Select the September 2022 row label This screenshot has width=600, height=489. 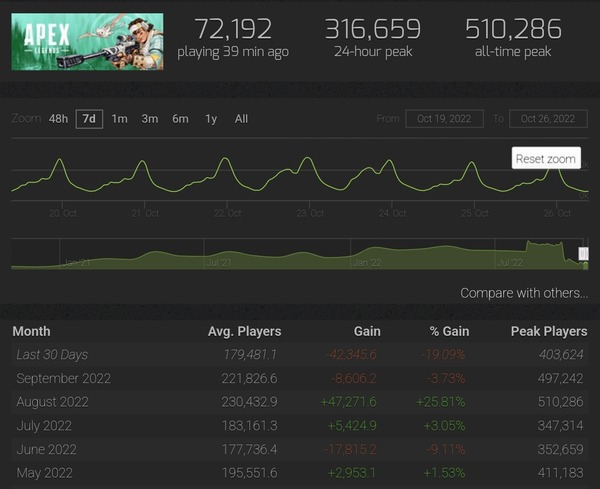(64, 378)
